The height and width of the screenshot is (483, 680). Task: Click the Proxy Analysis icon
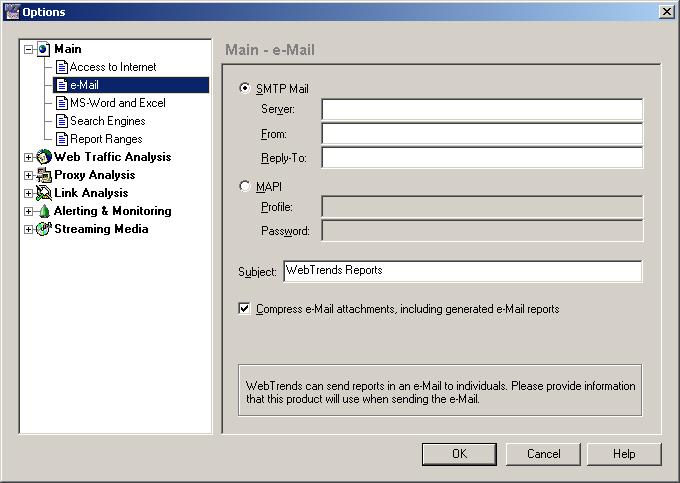pyautogui.click(x=44, y=175)
